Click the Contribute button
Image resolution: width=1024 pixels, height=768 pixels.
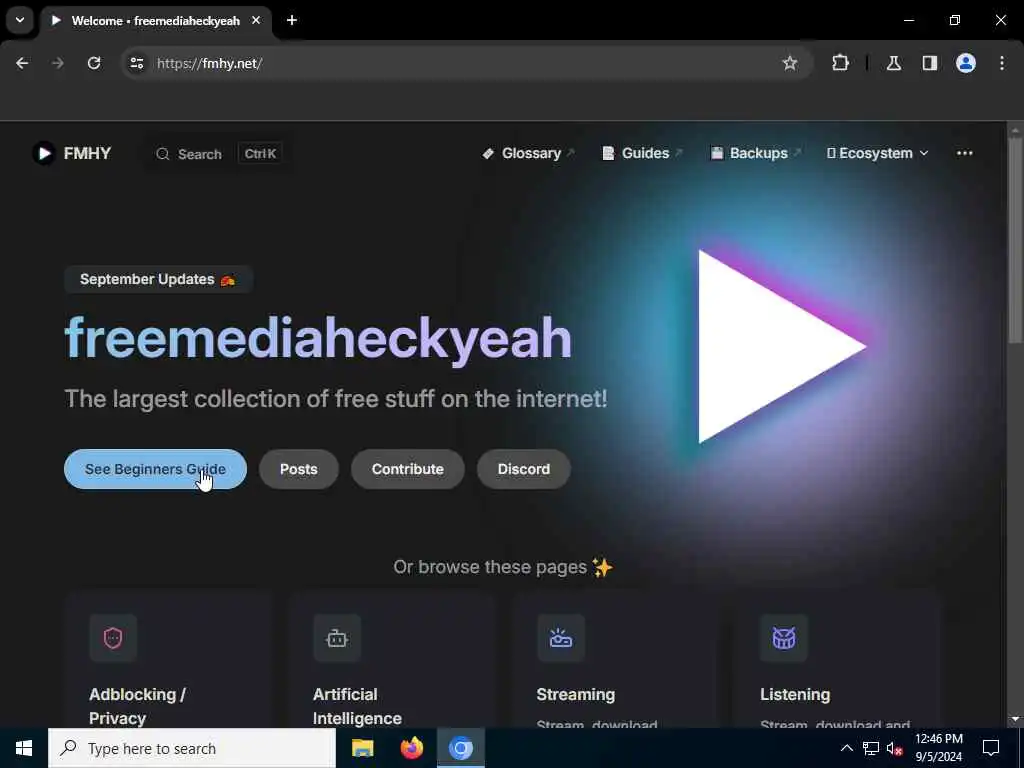(408, 469)
